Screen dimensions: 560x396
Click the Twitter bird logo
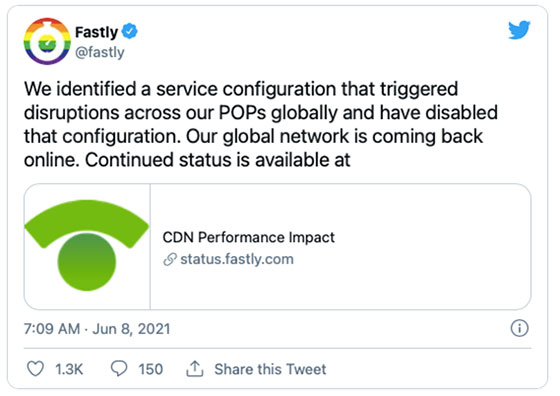point(519,30)
